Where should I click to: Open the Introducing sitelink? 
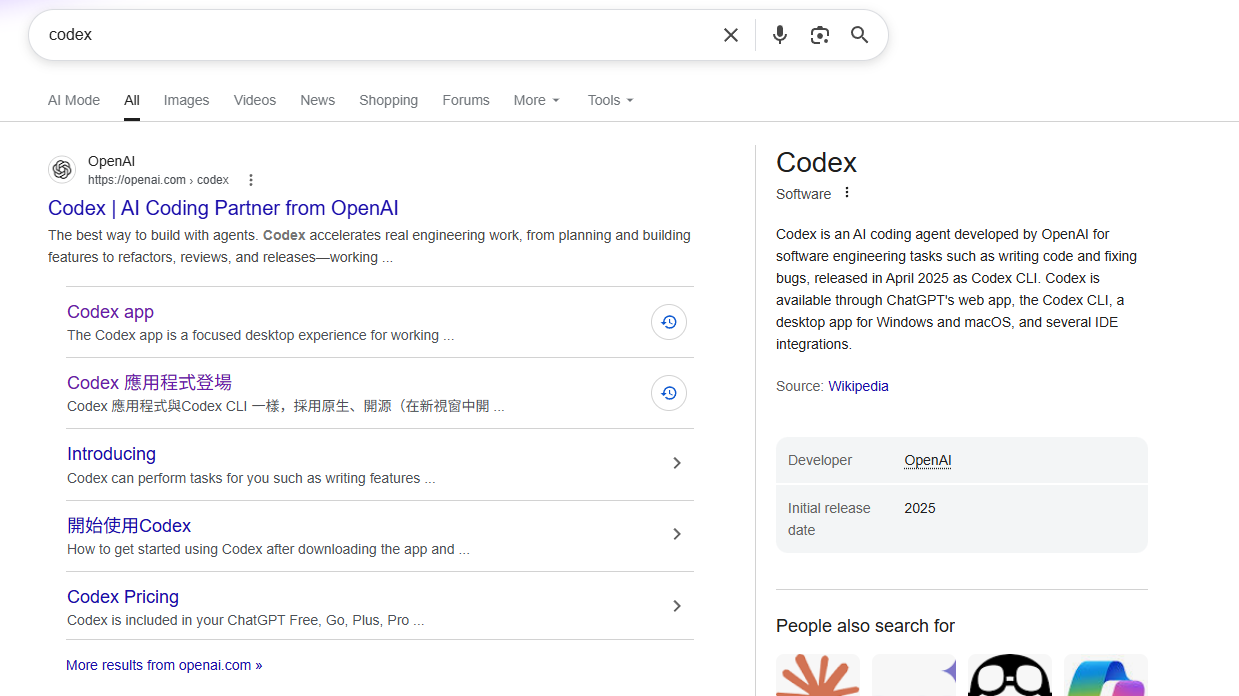click(x=111, y=454)
